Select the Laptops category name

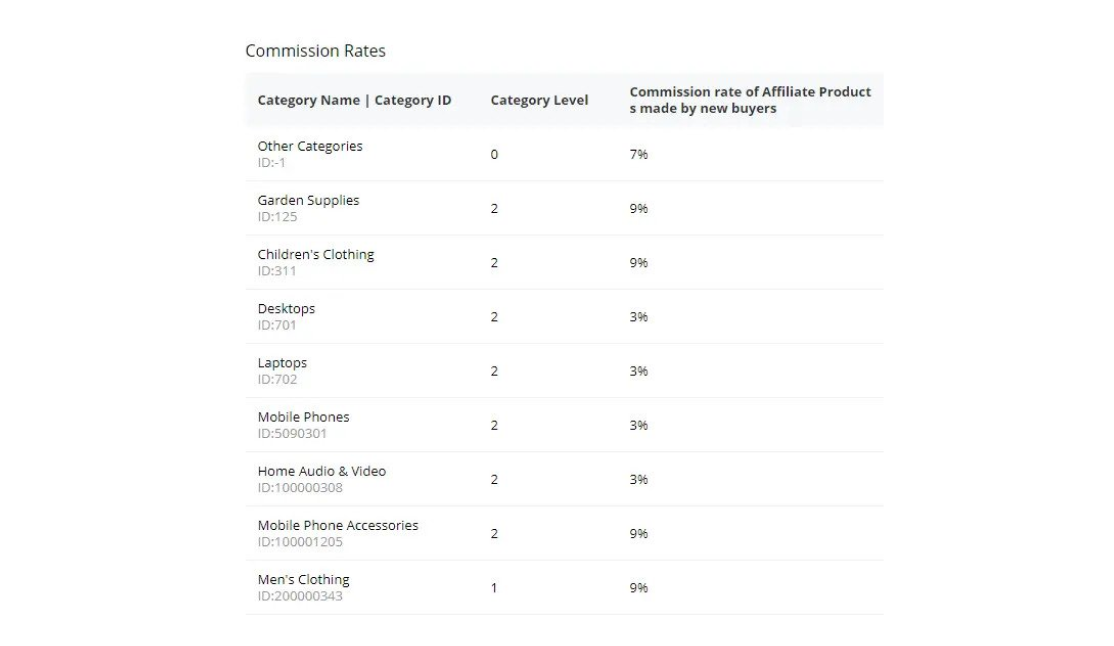(282, 362)
